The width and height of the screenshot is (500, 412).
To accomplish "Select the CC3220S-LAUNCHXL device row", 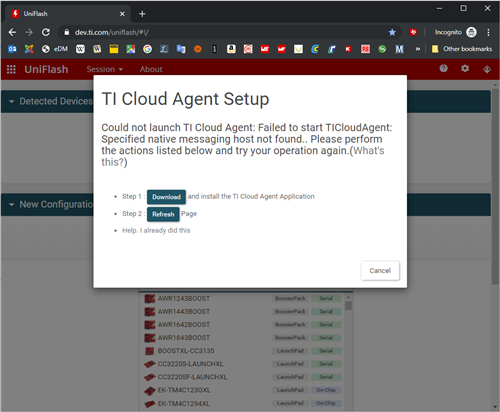I will tap(242, 364).
